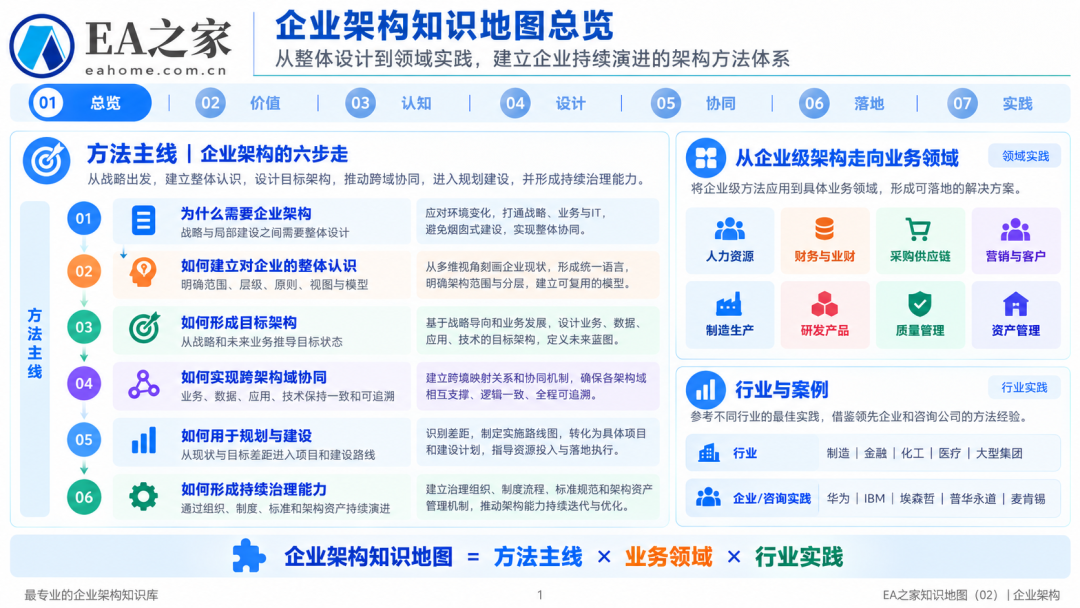1080x608 pixels.
Task: Open the 07 实践 tab
Action: (x=990, y=103)
